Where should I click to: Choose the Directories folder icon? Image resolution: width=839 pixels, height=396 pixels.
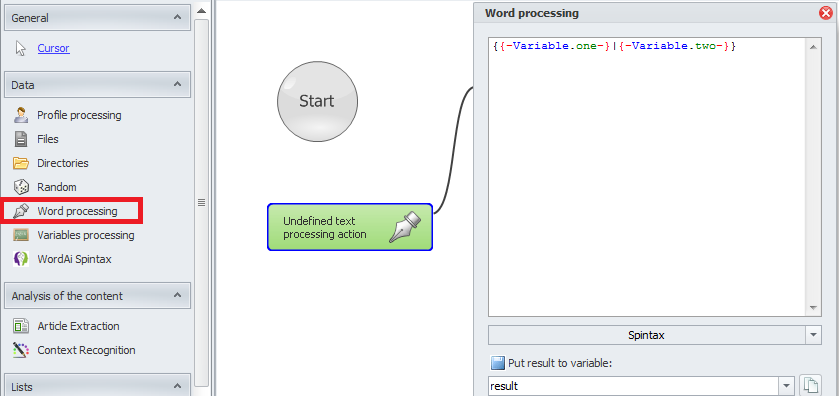(x=21, y=163)
